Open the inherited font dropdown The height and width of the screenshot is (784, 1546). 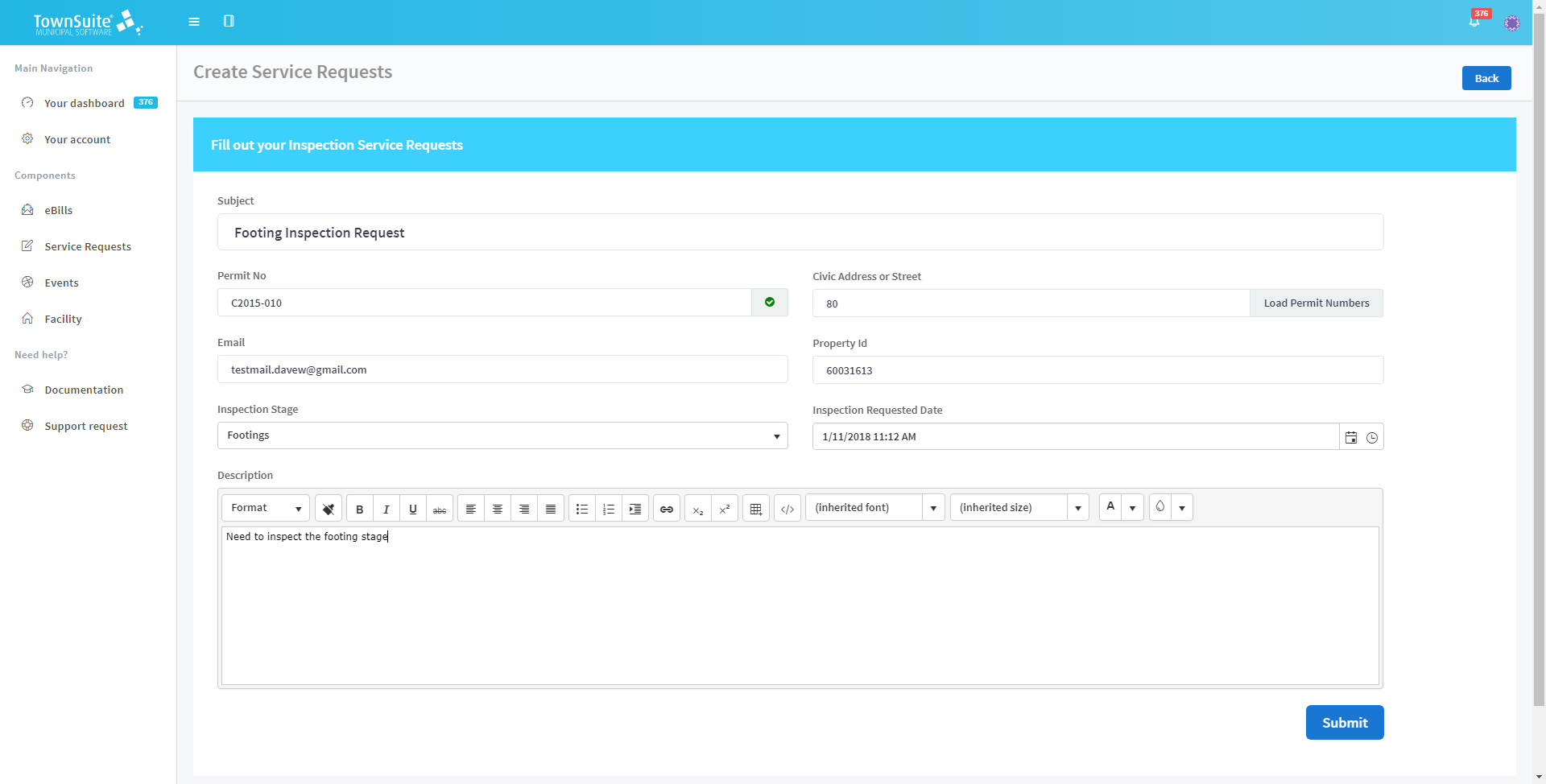(x=933, y=507)
